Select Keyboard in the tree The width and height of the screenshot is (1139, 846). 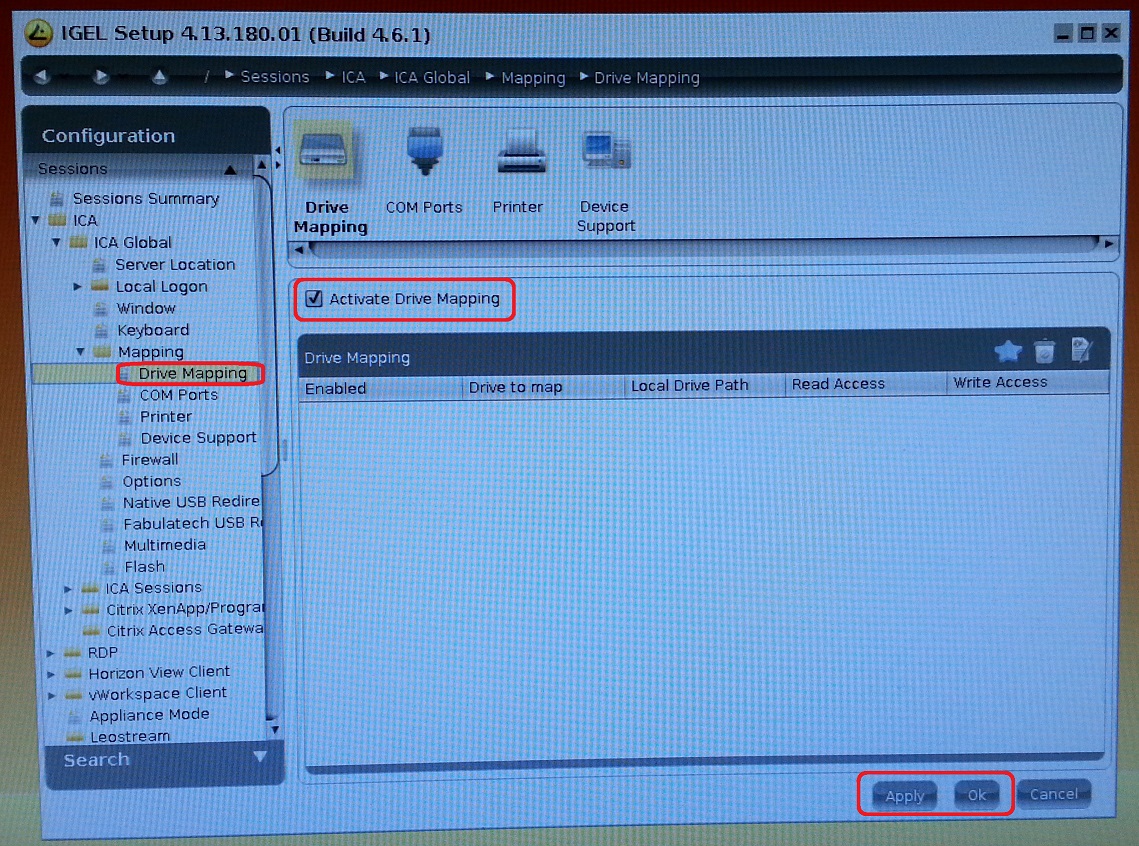153,330
